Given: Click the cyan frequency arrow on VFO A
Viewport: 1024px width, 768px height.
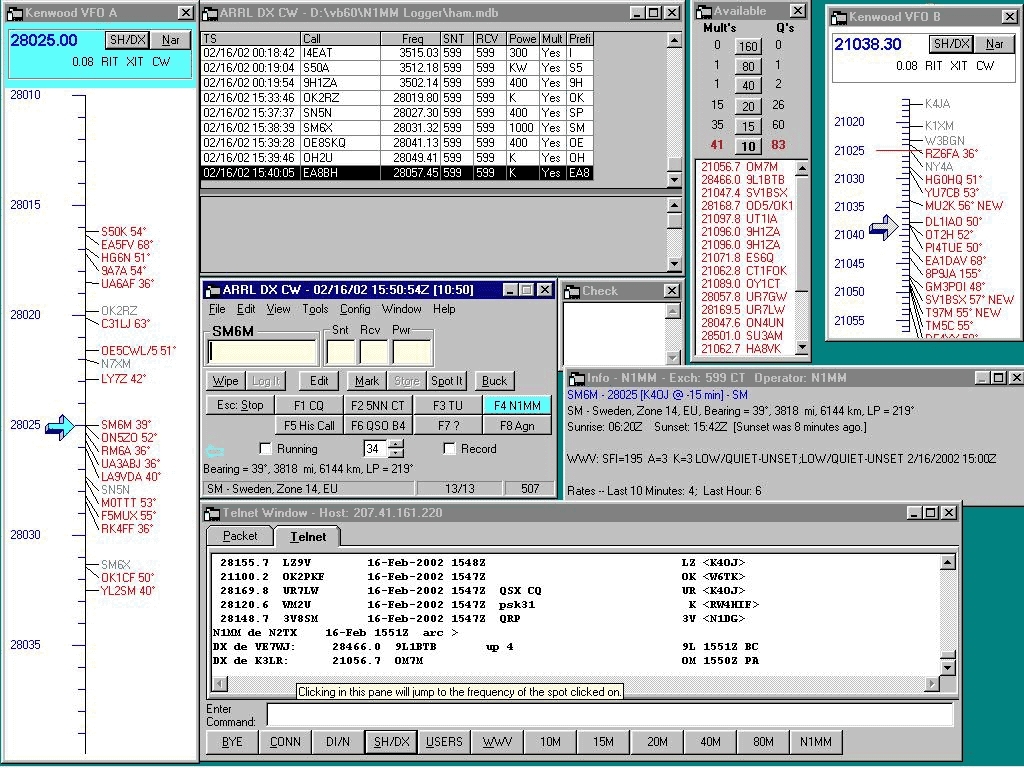Looking at the screenshot, I should tap(60, 427).
